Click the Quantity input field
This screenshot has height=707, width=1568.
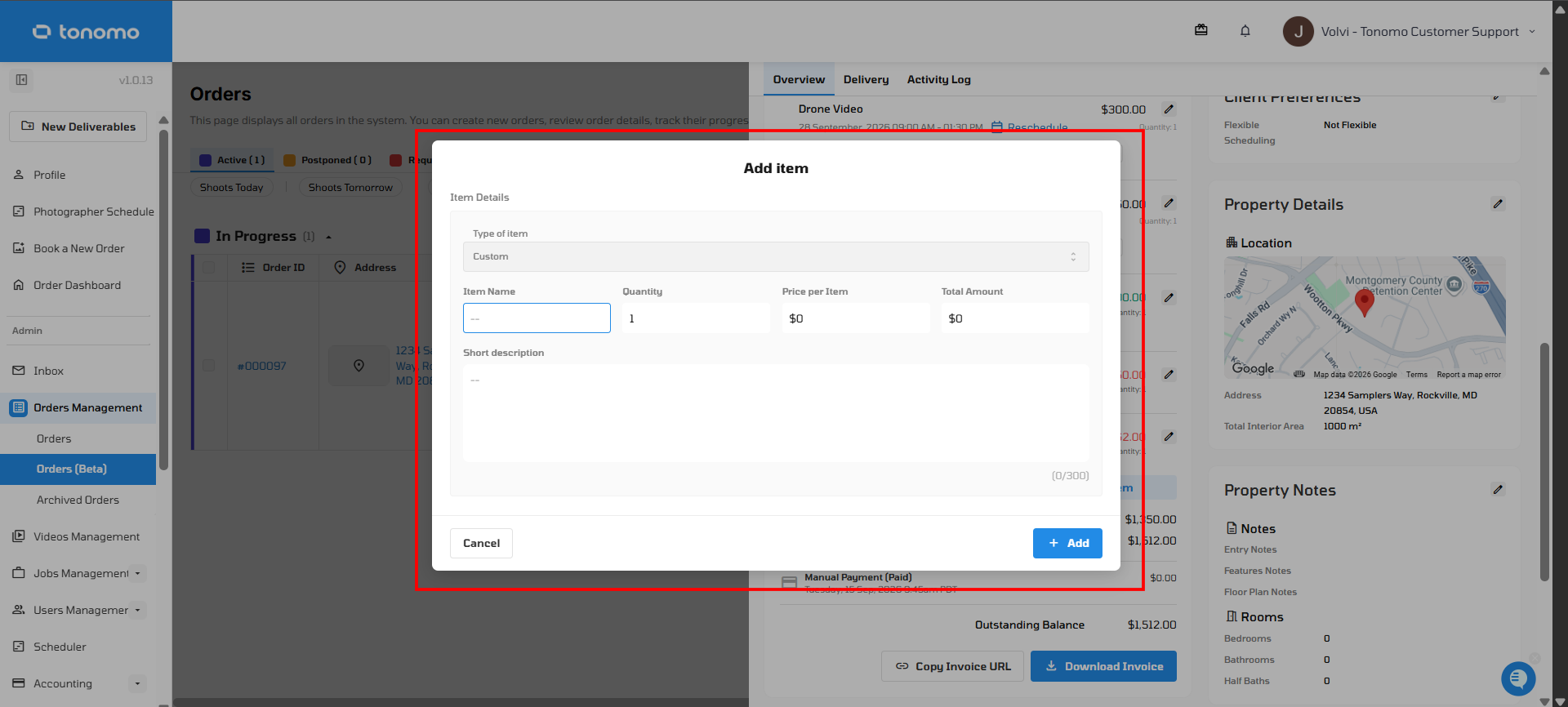point(696,318)
